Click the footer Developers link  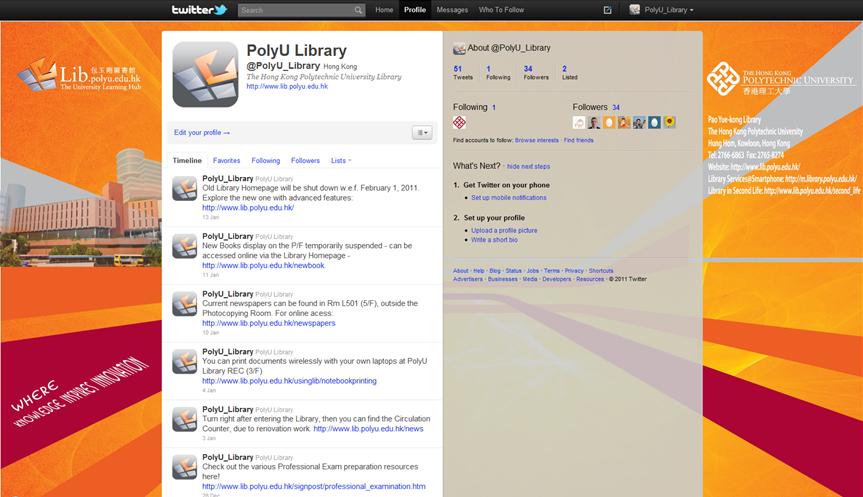click(x=556, y=279)
